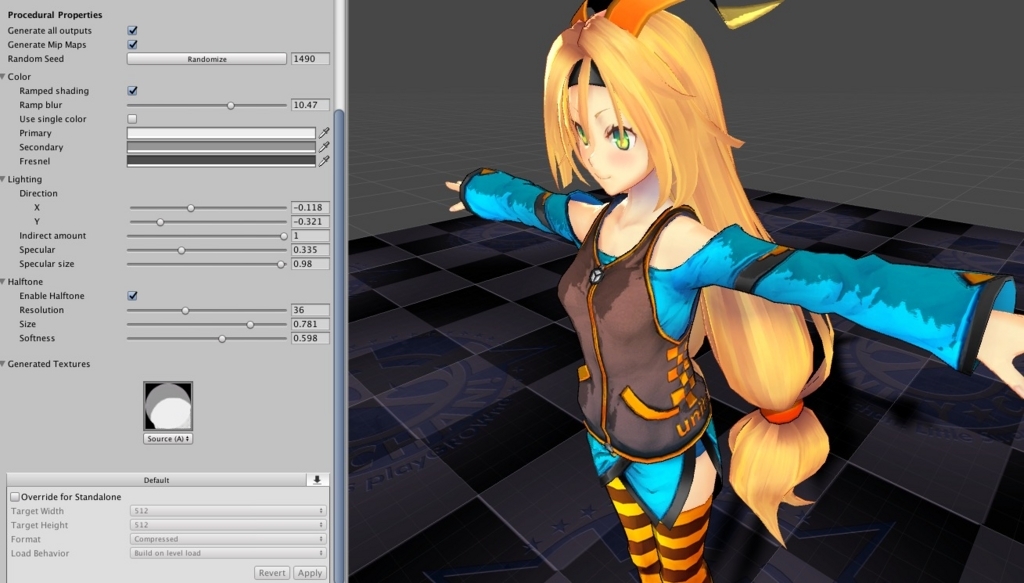Check Override for Standalone
Screen dimensions: 1024x583
point(15,497)
